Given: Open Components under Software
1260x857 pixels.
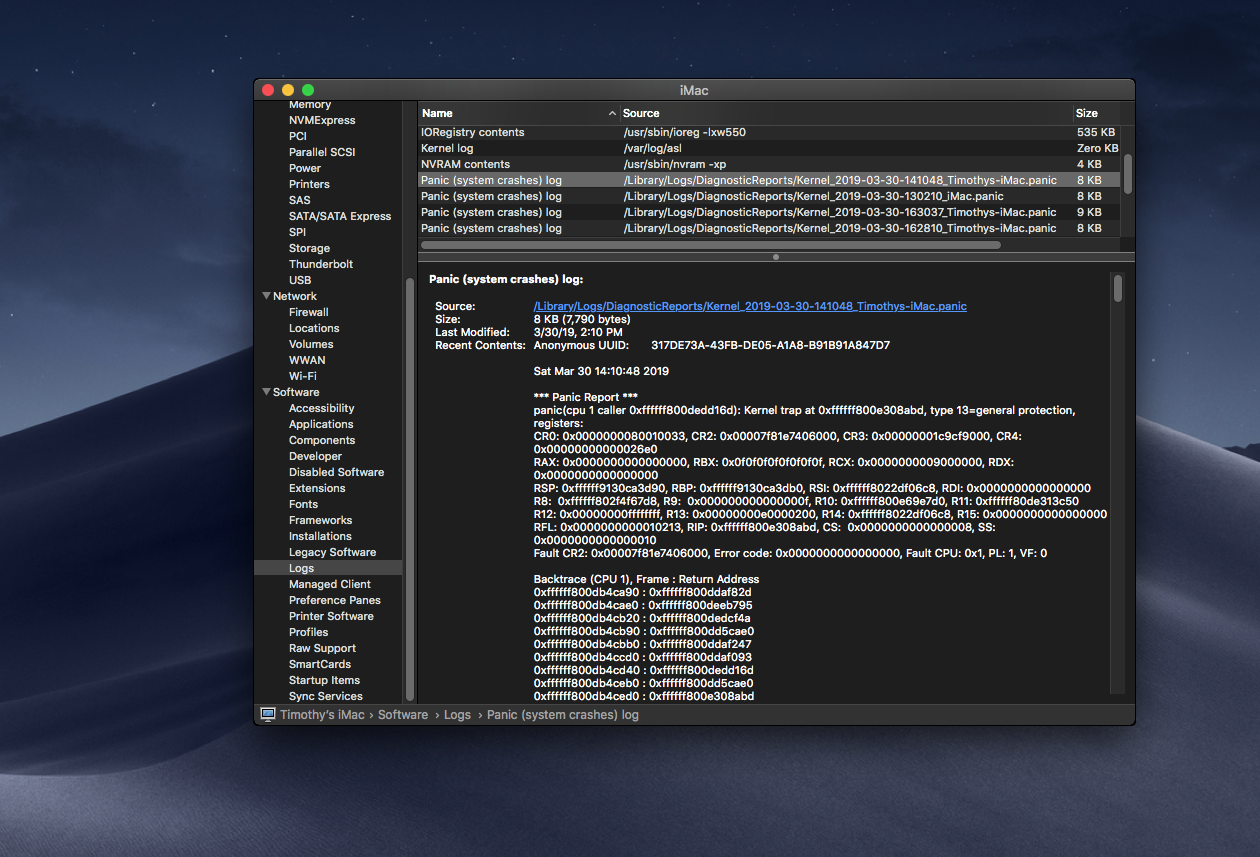Looking at the screenshot, I should [322, 440].
